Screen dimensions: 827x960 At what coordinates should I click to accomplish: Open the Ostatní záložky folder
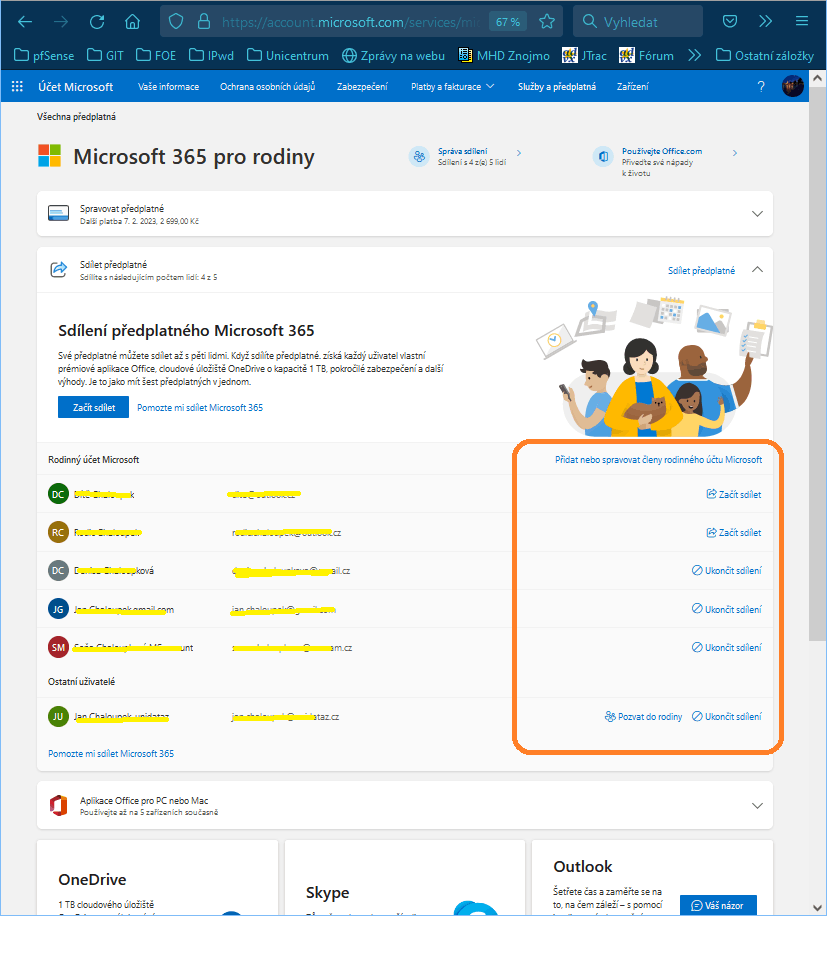click(765, 56)
